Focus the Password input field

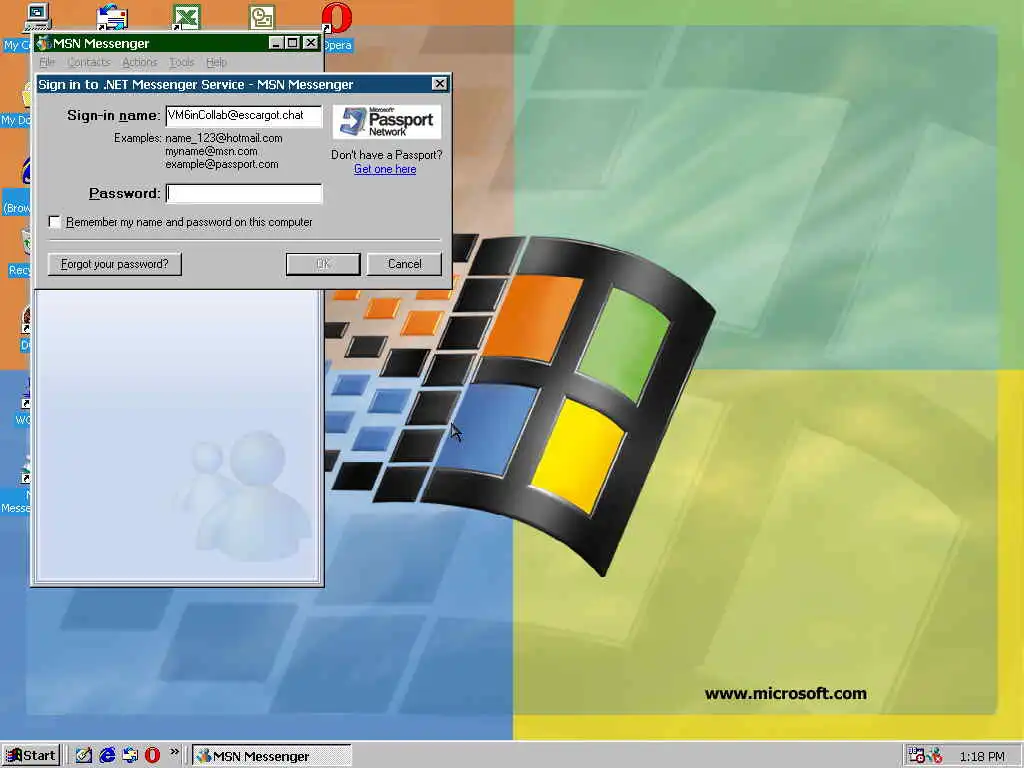coord(244,193)
